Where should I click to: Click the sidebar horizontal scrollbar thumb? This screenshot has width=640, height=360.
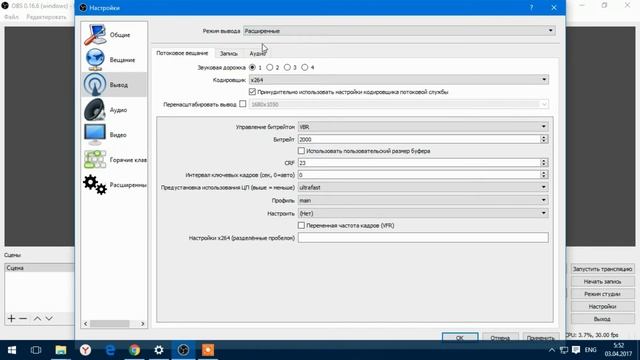109,324
